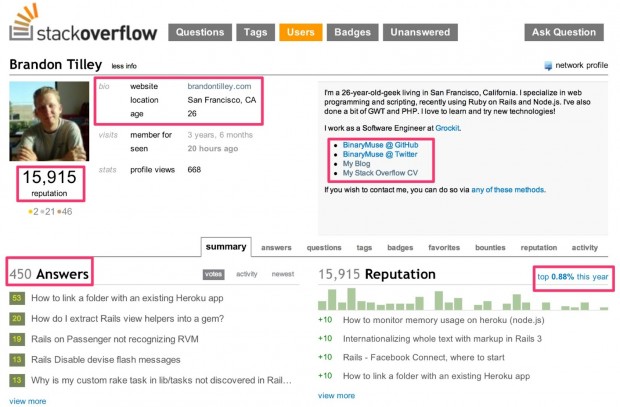Click view more under Reputation
This screenshot has width=620, height=407.
click(x=336, y=396)
